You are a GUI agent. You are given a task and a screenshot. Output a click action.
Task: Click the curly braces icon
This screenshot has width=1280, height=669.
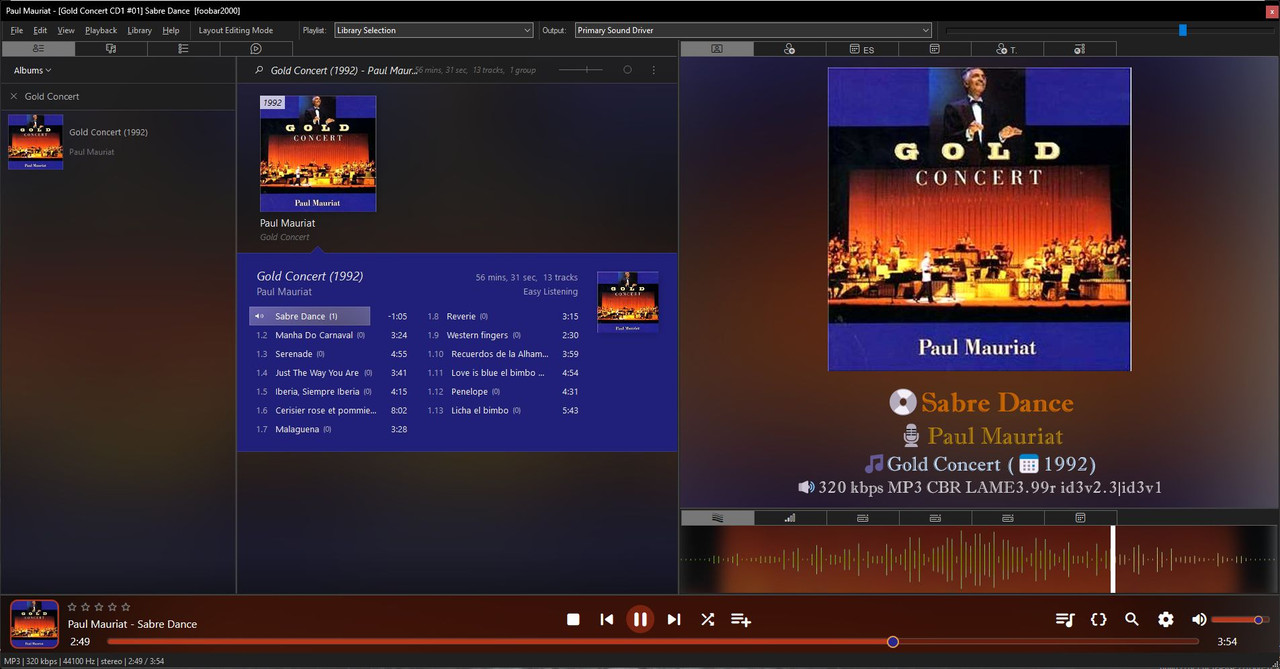tap(1098, 620)
